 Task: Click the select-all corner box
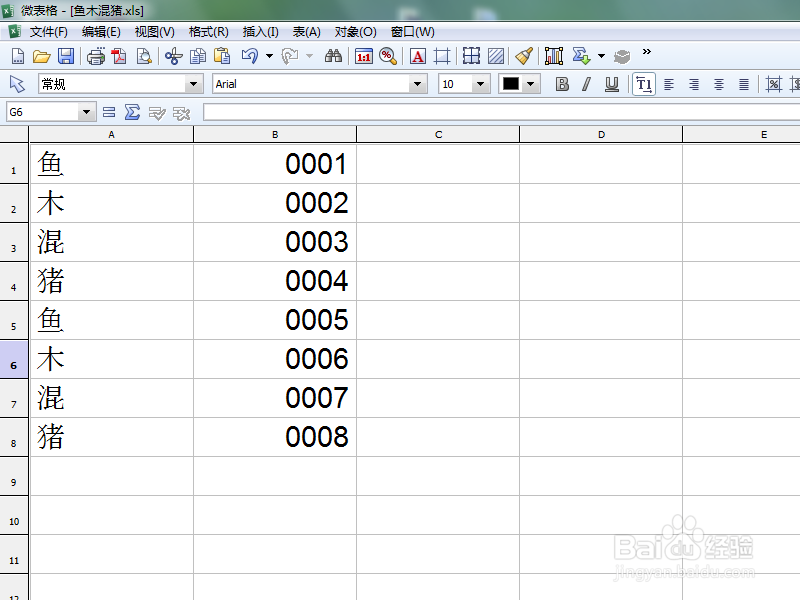click(14, 135)
